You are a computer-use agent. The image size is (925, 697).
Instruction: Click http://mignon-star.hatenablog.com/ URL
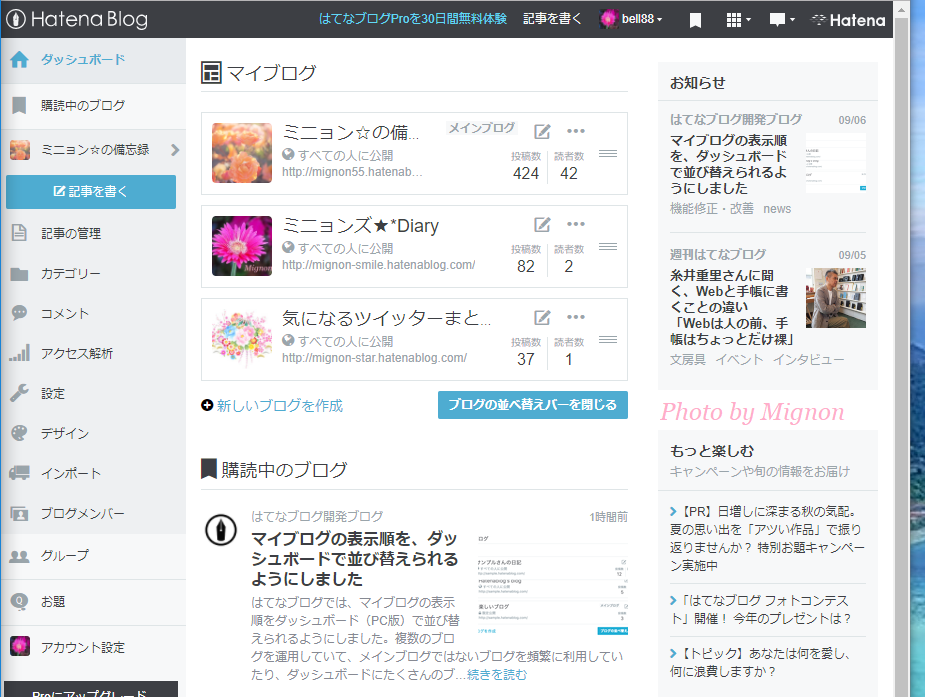374,358
